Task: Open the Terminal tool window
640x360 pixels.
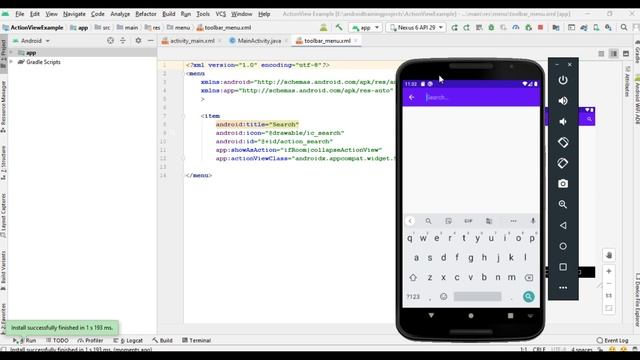Action: pos(196,340)
